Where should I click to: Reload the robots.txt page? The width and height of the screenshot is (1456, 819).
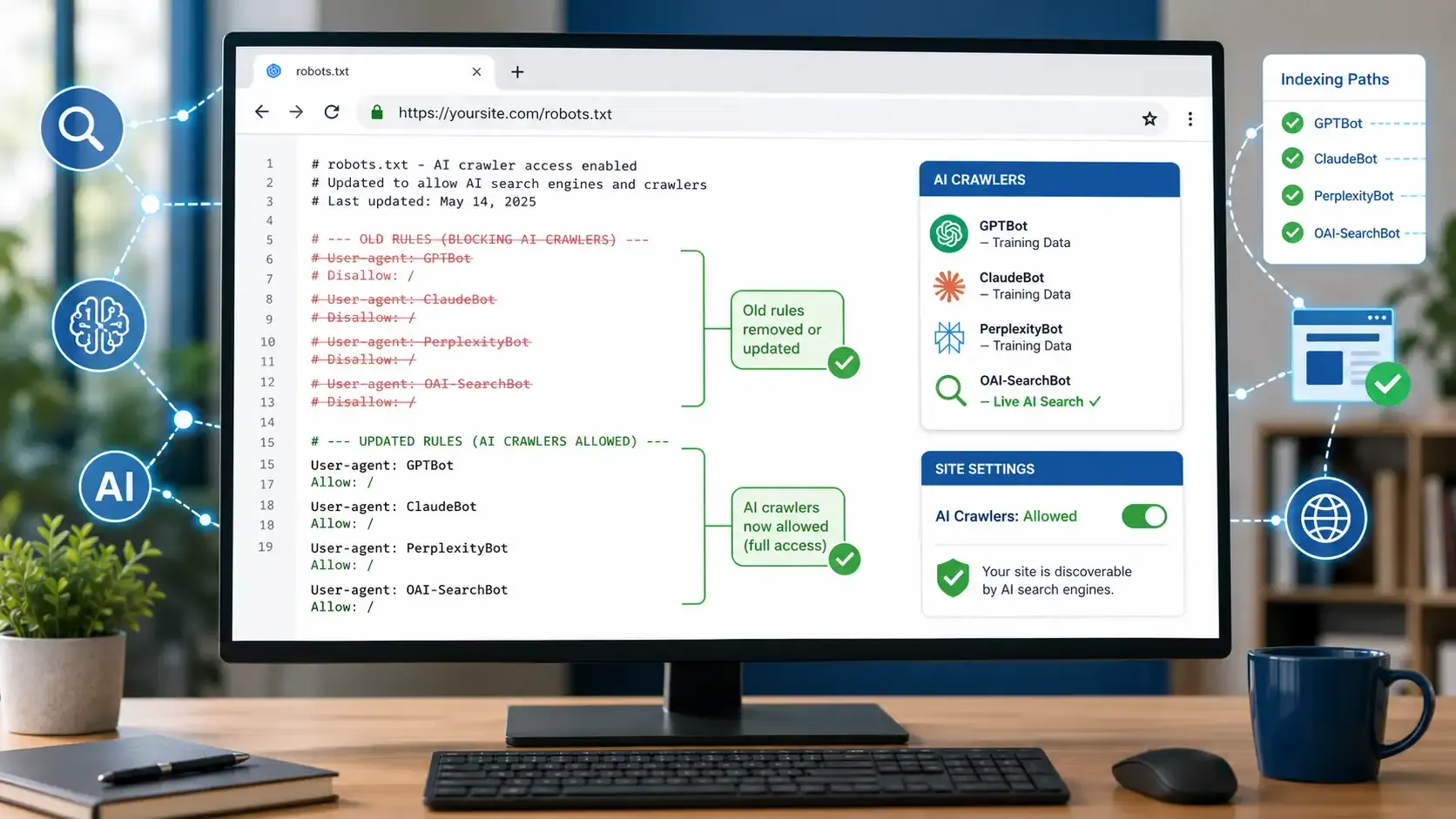click(x=332, y=111)
